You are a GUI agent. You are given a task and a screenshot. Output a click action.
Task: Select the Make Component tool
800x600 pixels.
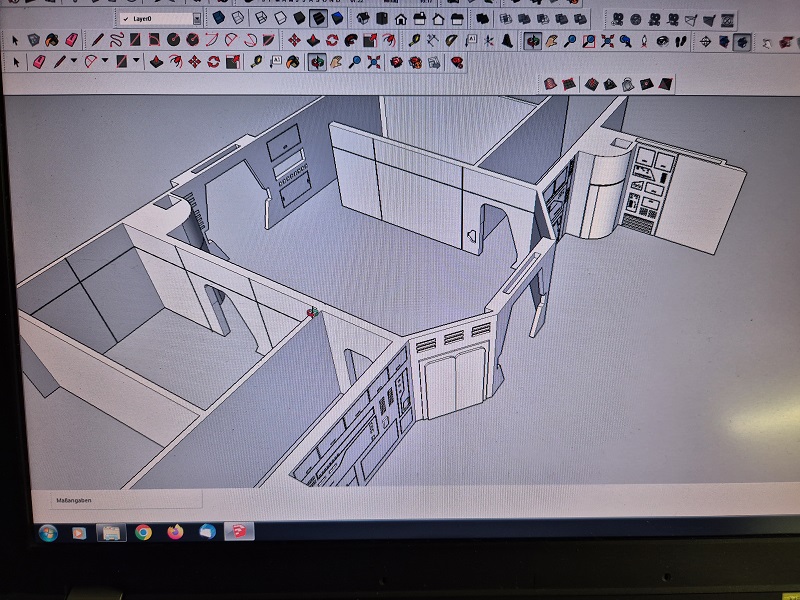tap(33, 40)
